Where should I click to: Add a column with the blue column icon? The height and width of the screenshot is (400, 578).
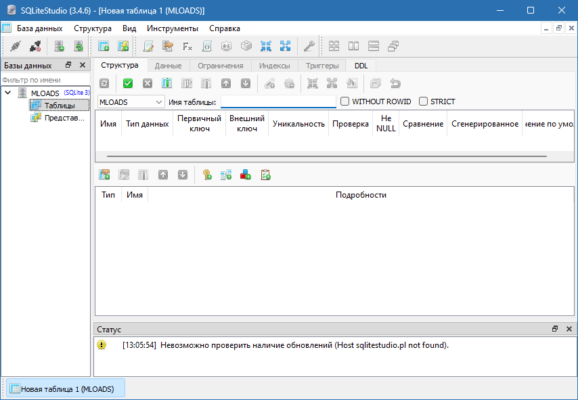pyautogui.click(x=167, y=84)
